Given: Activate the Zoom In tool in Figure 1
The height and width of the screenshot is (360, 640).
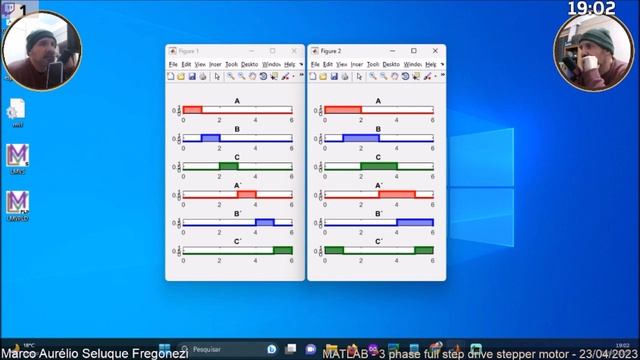Looking at the screenshot, I should click(231, 76).
